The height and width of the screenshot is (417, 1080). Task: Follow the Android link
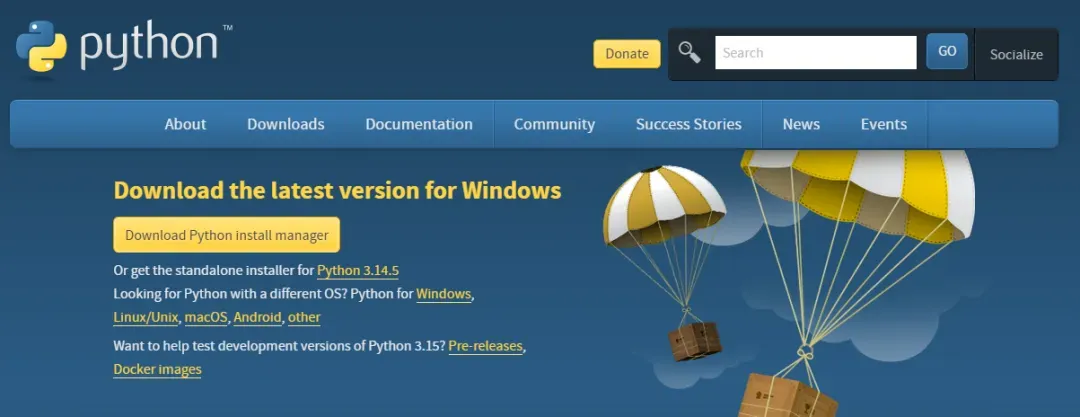[x=258, y=317]
